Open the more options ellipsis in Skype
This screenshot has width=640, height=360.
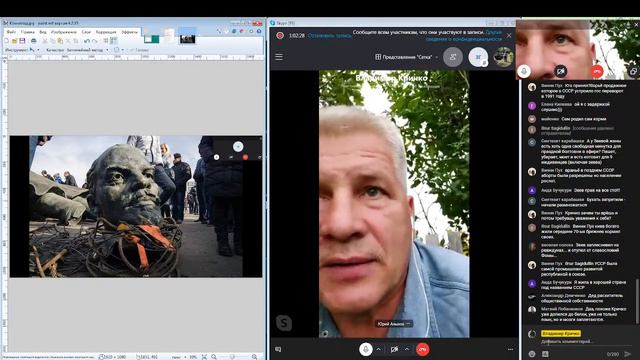tap(510, 349)
